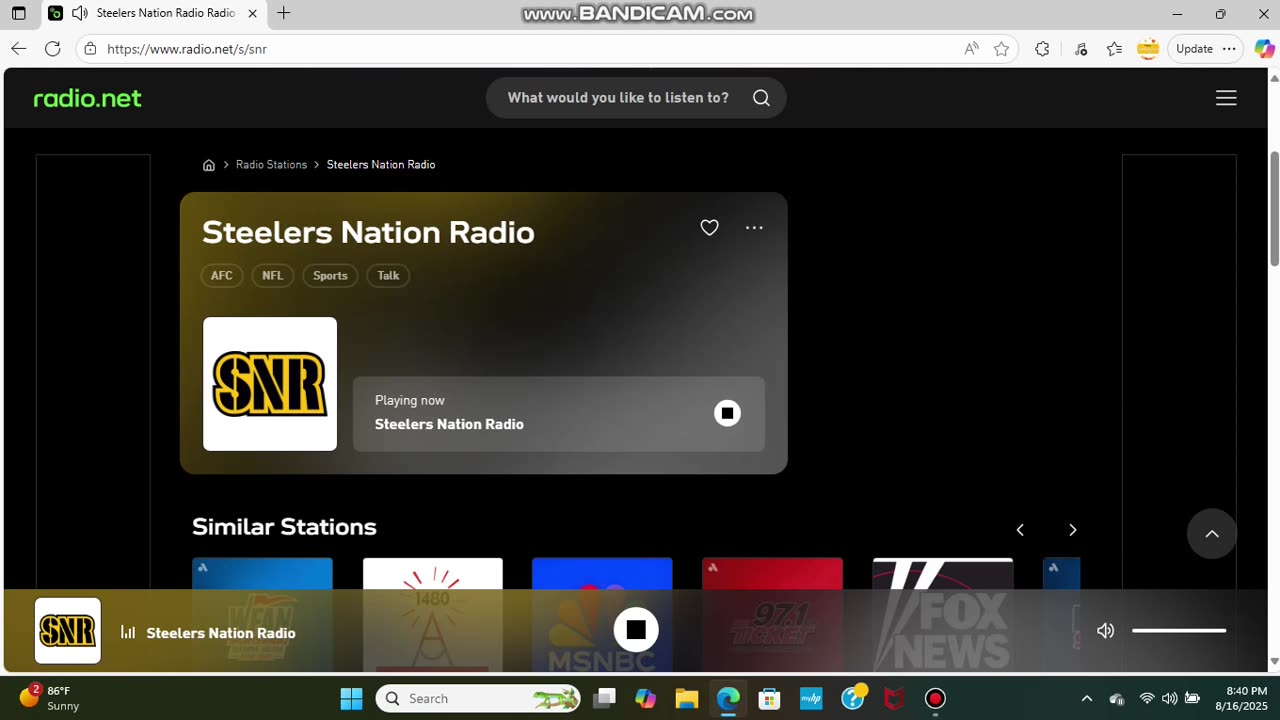Adjust the player volume slider
Screen dimensions: 1280x720
[1179, 631]
